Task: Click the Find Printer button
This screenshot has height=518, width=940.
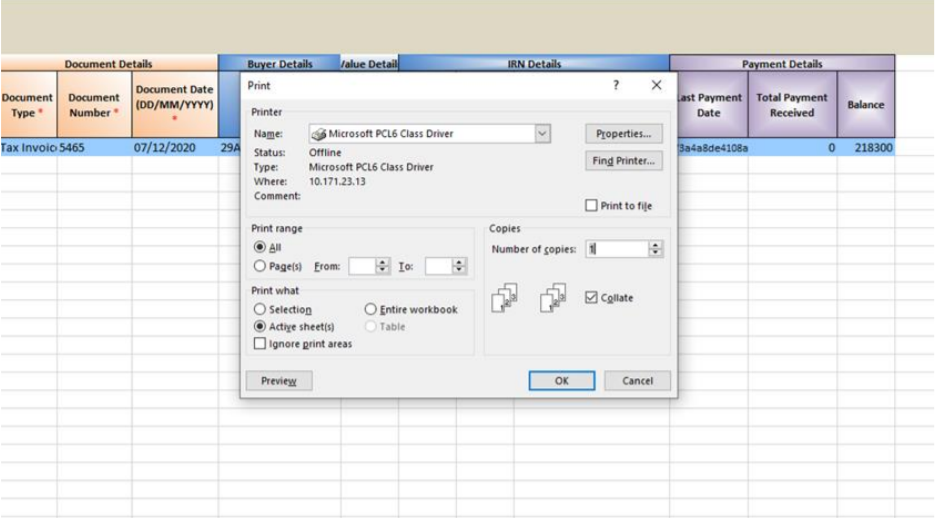Action: pyautogui.click(x=623, y=161)
